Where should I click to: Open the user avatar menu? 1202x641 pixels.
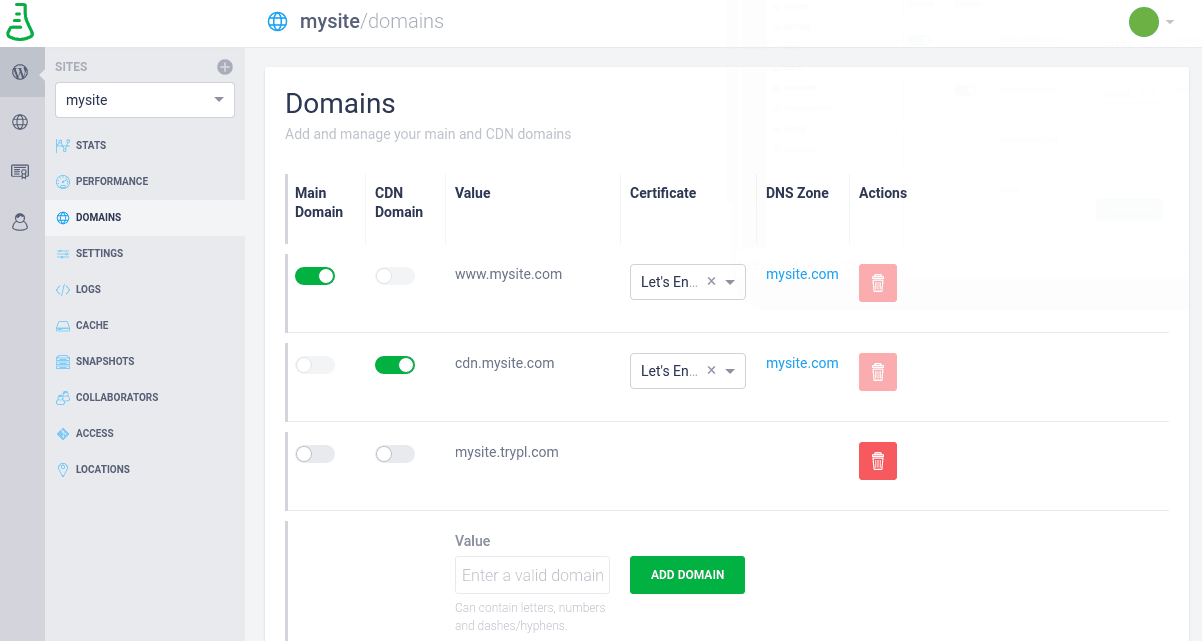1149,22
